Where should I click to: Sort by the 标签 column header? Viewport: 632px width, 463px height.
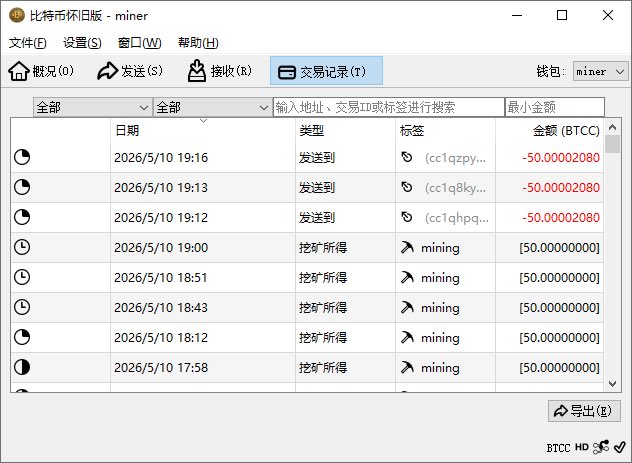point(445,131)
